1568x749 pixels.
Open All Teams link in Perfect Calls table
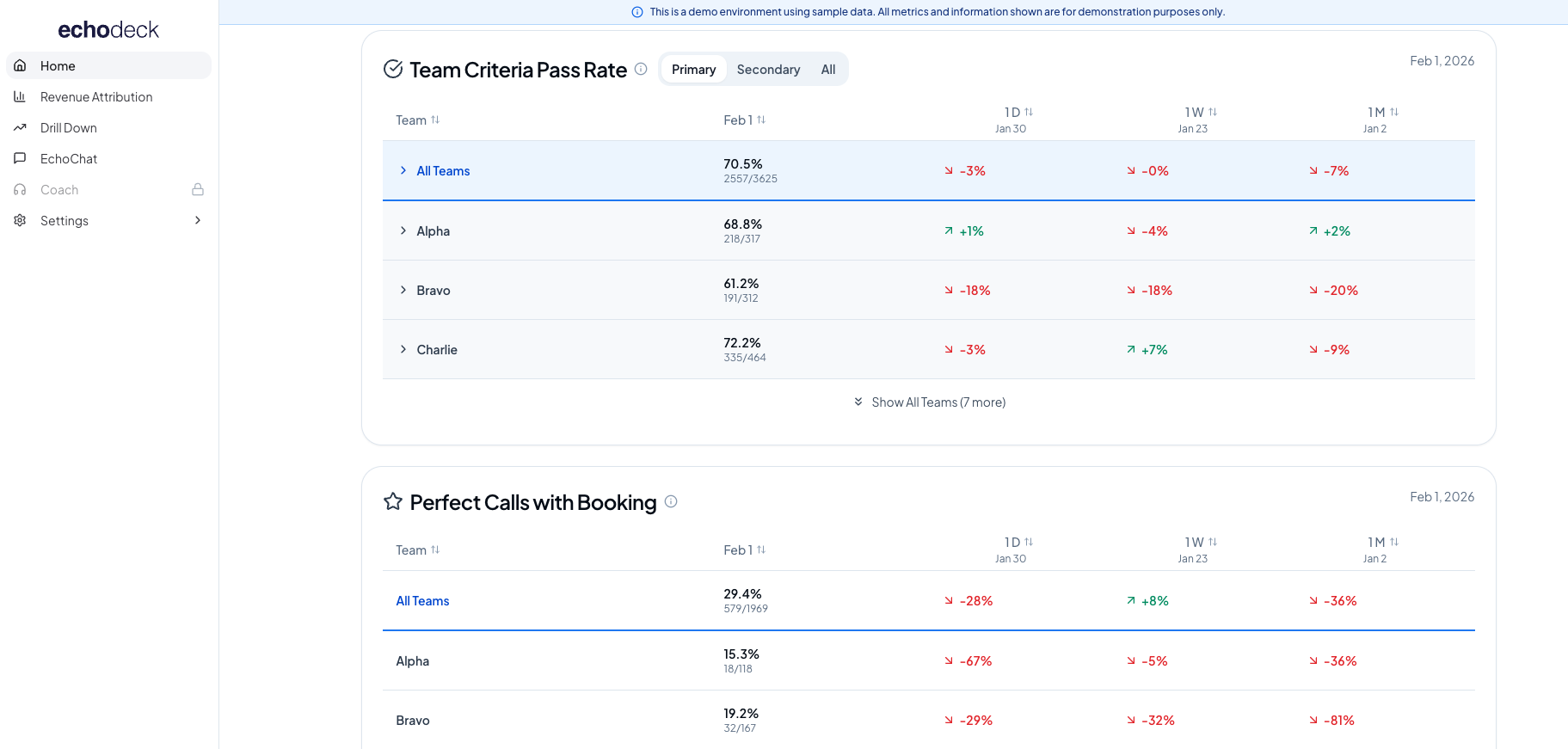(422, 601)
